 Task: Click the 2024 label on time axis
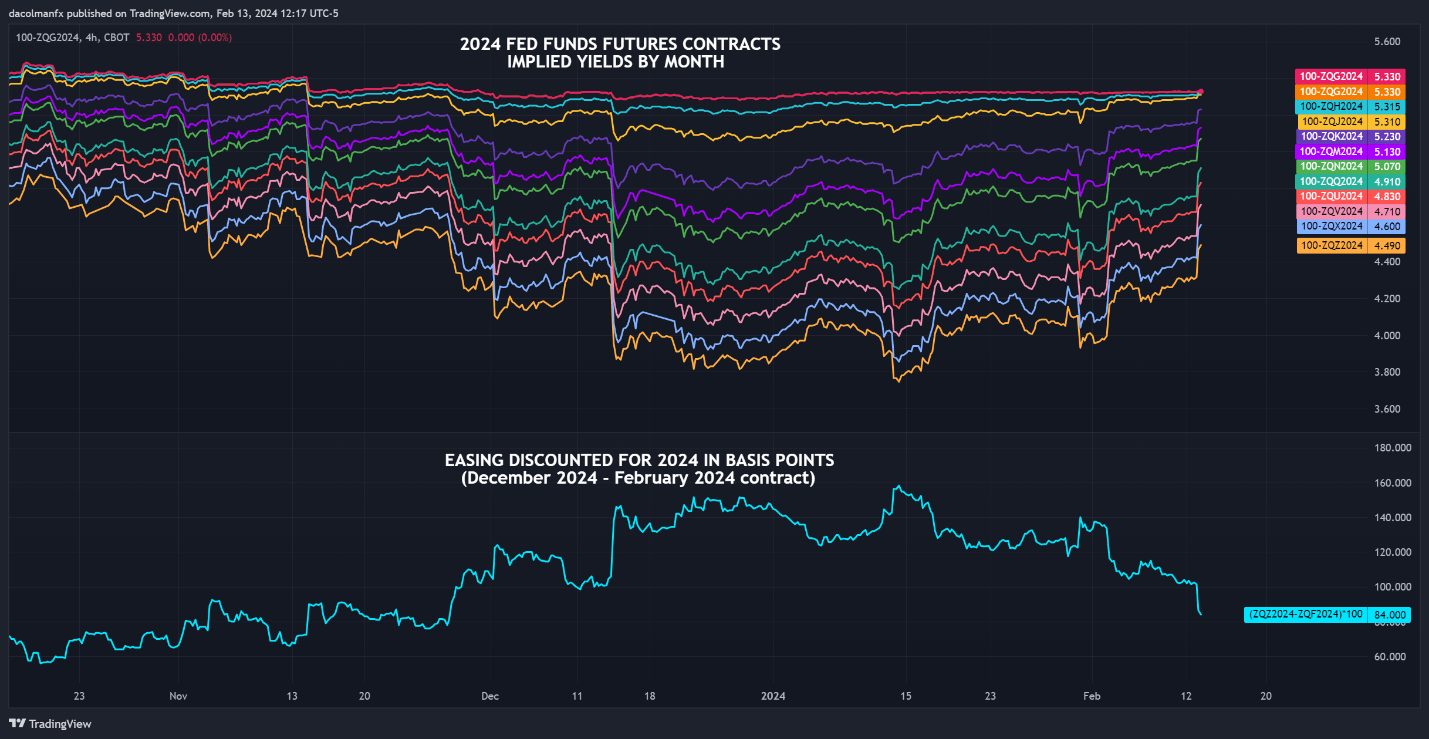(x=773, y=695)
